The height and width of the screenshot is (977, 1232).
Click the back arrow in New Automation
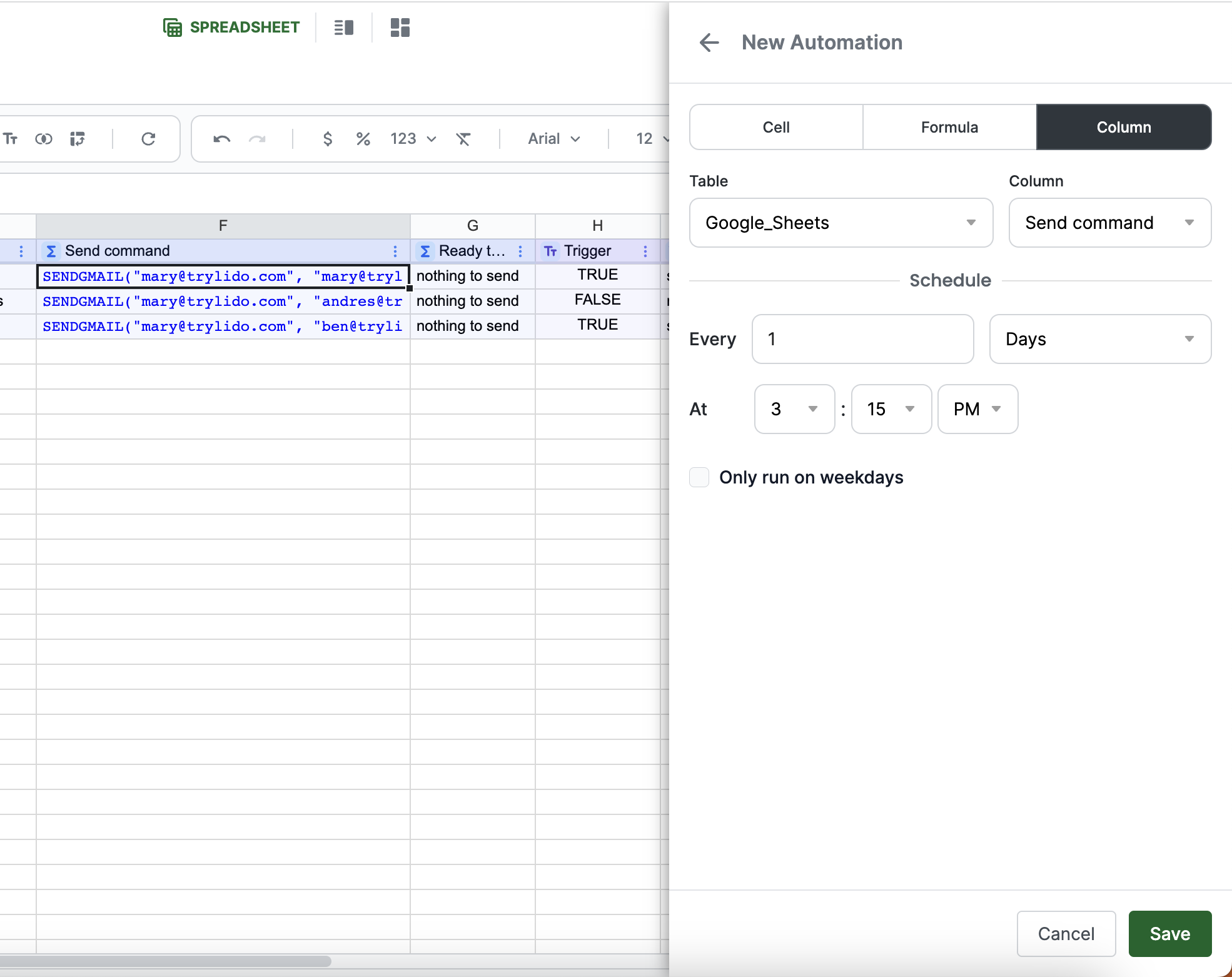click(x=709, y=43)
